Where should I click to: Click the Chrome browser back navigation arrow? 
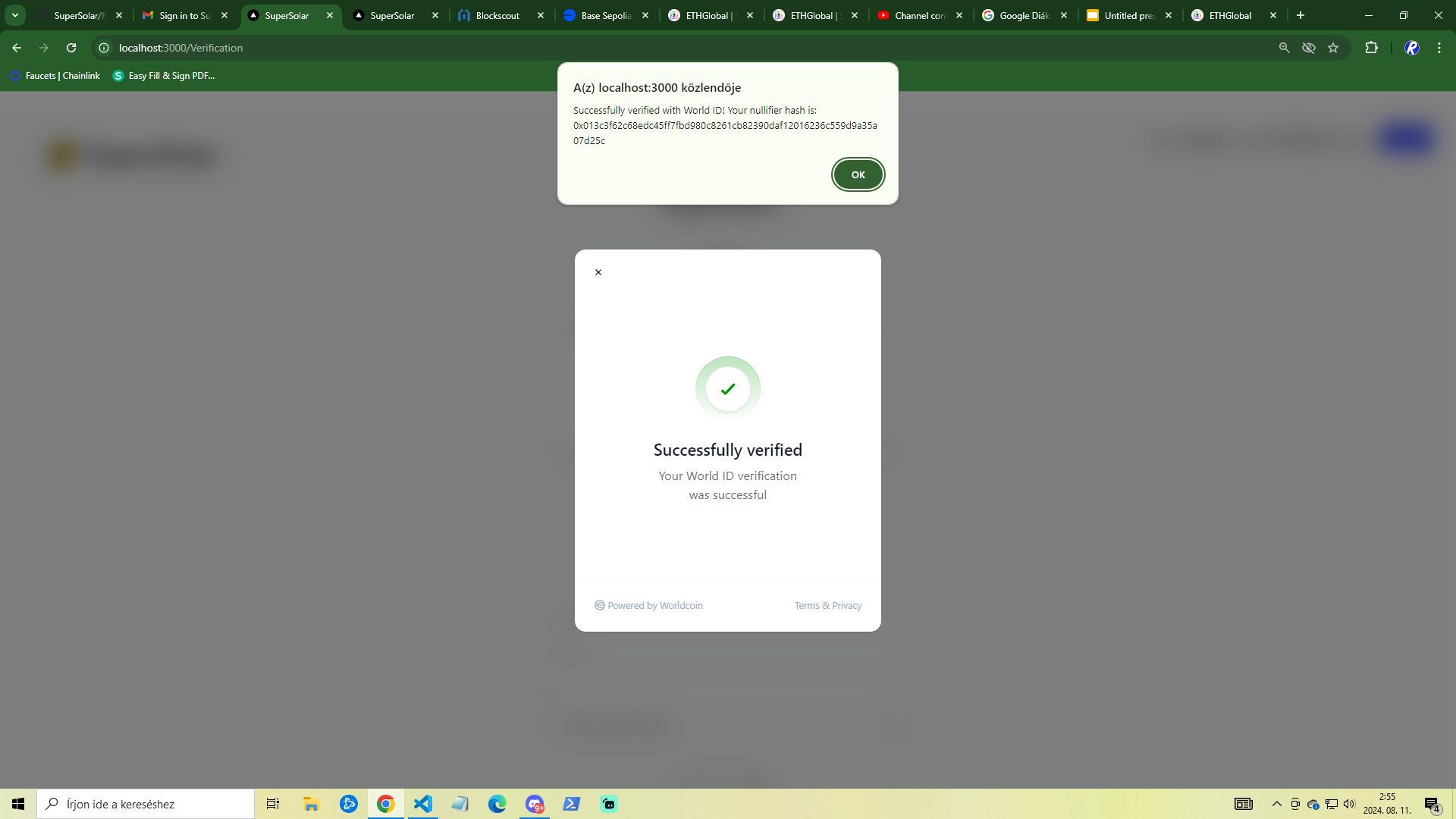tap(17, 48)
